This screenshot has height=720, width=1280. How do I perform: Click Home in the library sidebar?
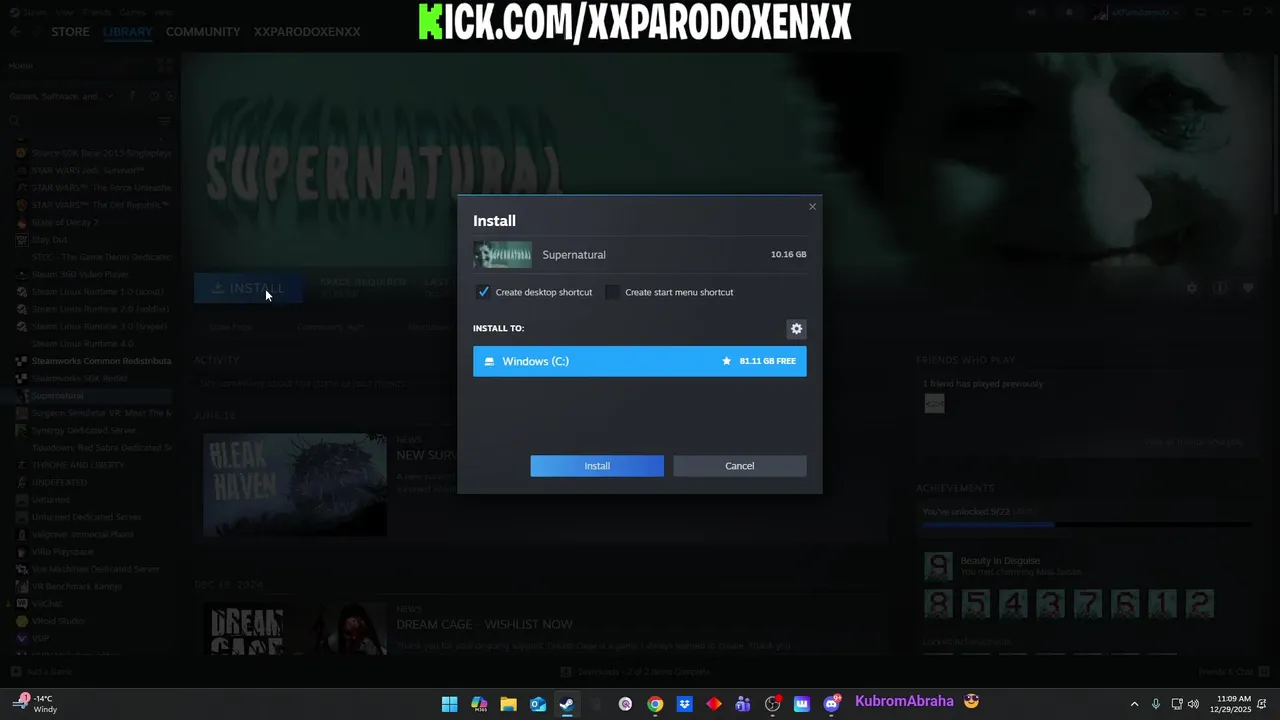[21, 65]
